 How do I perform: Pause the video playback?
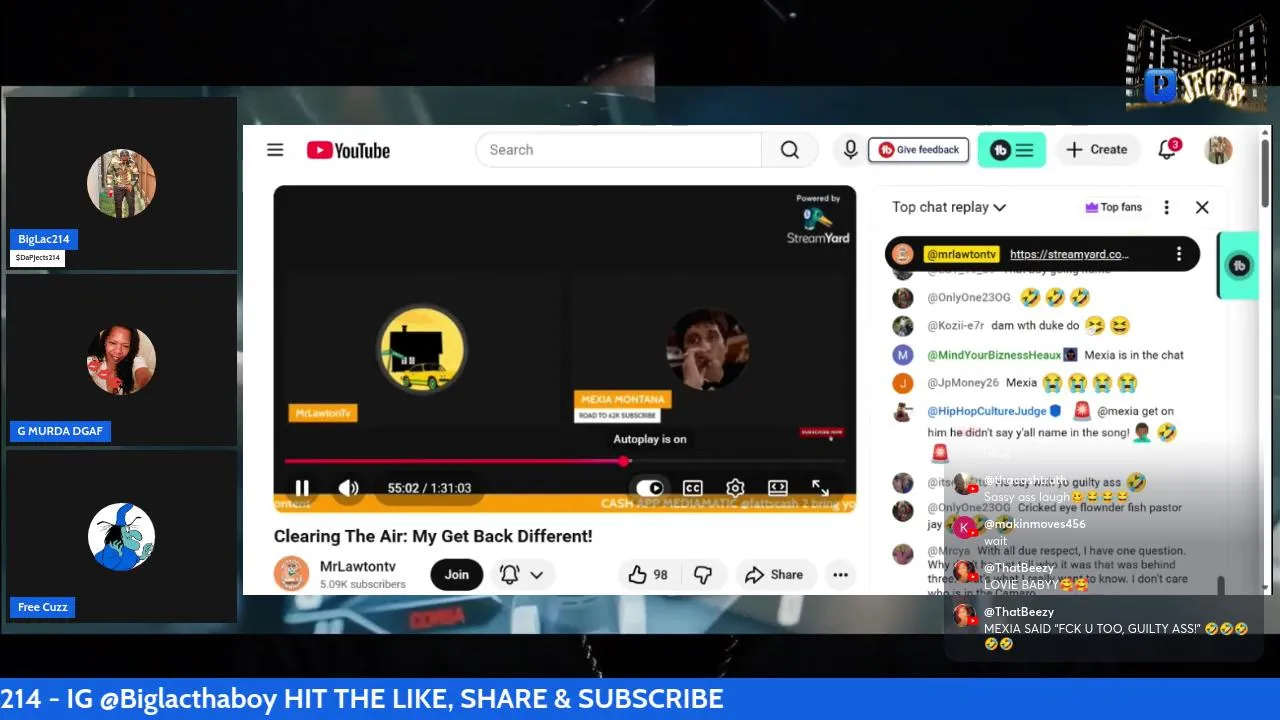(302, 488)
